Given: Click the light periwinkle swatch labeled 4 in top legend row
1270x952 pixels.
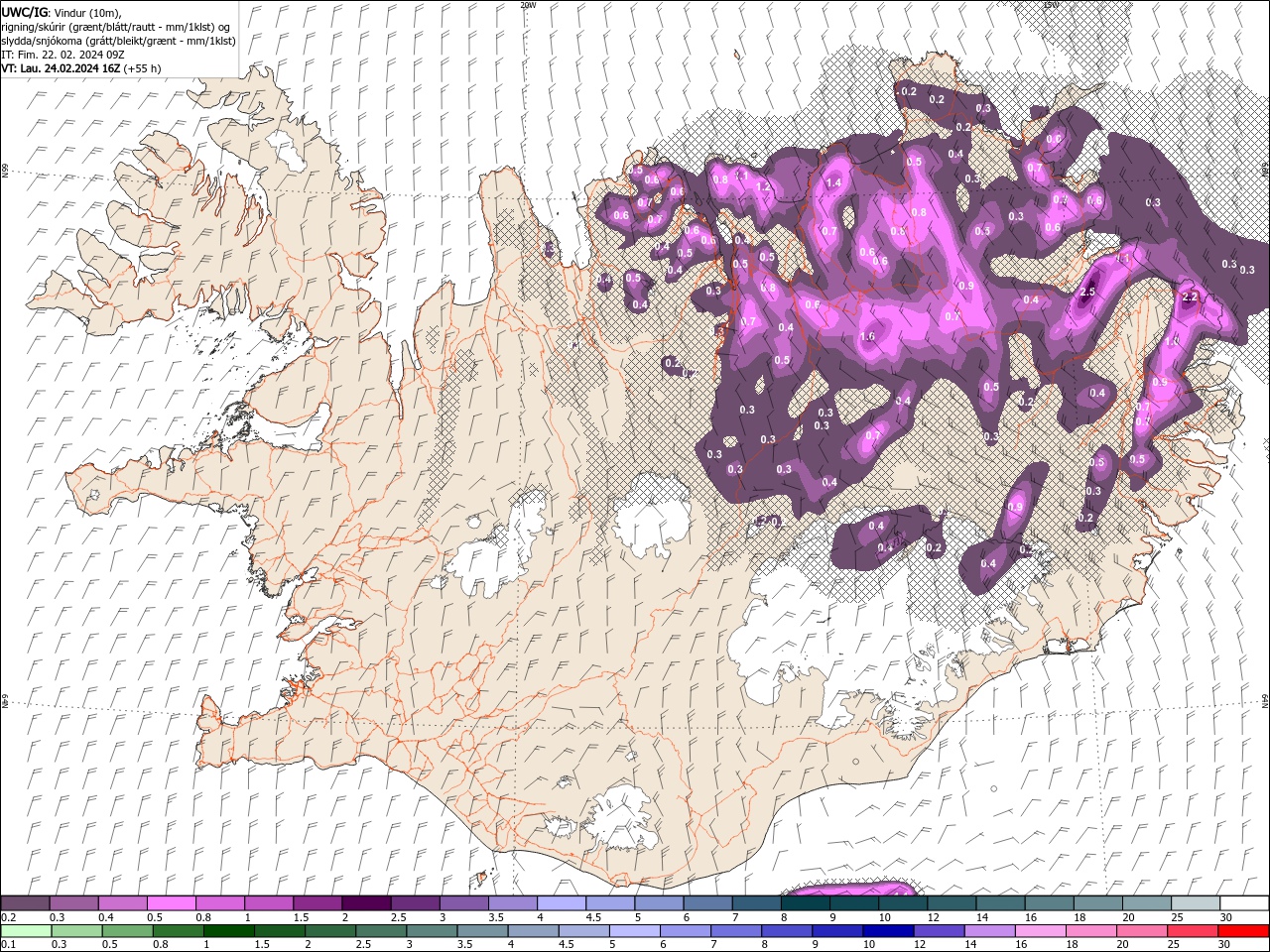Looking at the screenshot, I should (x=561, y=903).
